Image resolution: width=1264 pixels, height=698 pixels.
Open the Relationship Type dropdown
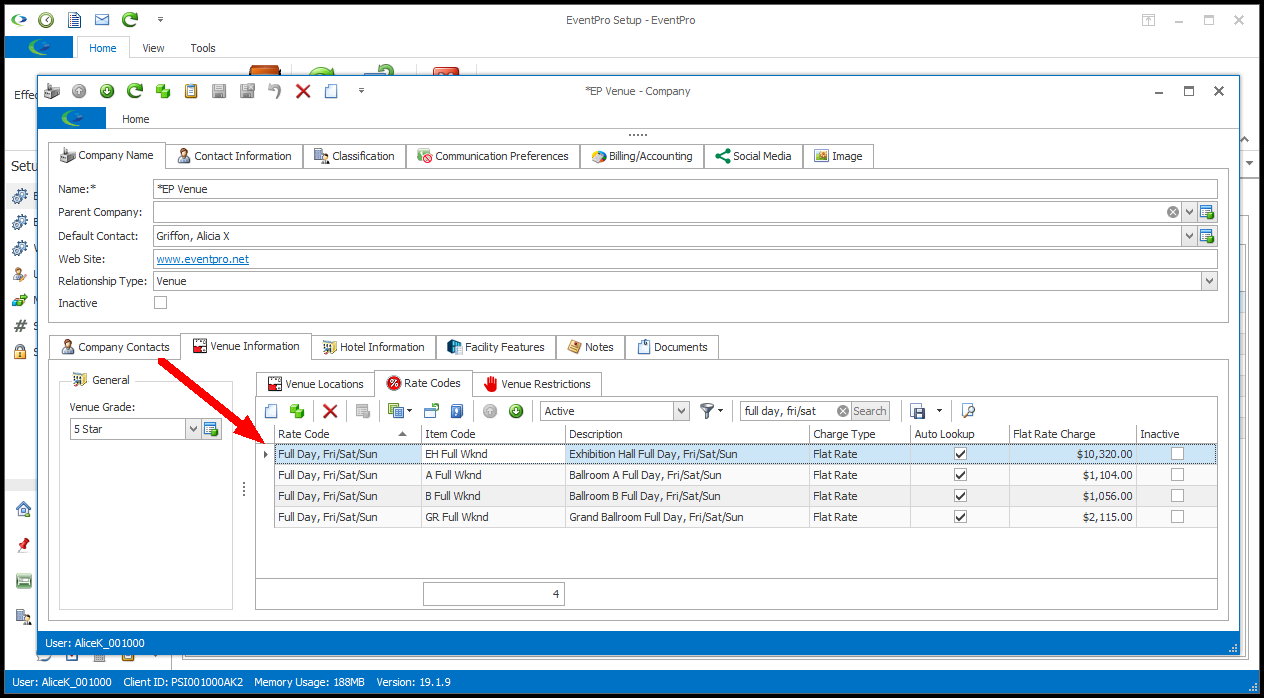point(1210,281)
